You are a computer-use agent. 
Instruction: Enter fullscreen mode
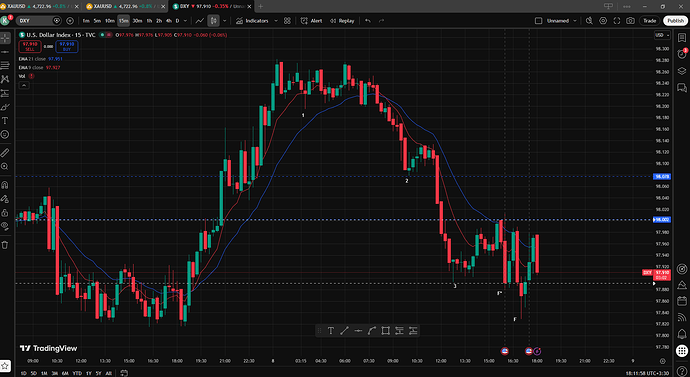coord(617,21)
